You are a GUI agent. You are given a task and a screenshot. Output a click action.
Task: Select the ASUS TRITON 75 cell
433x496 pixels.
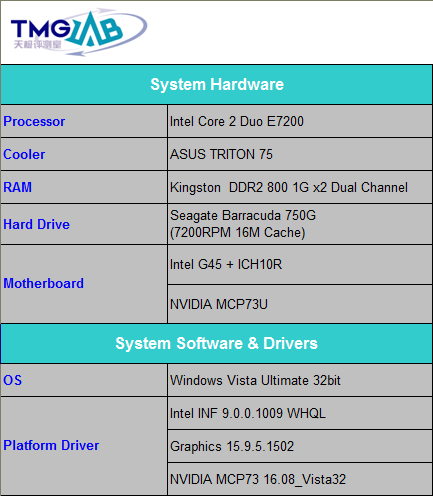(x=300, y=154)
